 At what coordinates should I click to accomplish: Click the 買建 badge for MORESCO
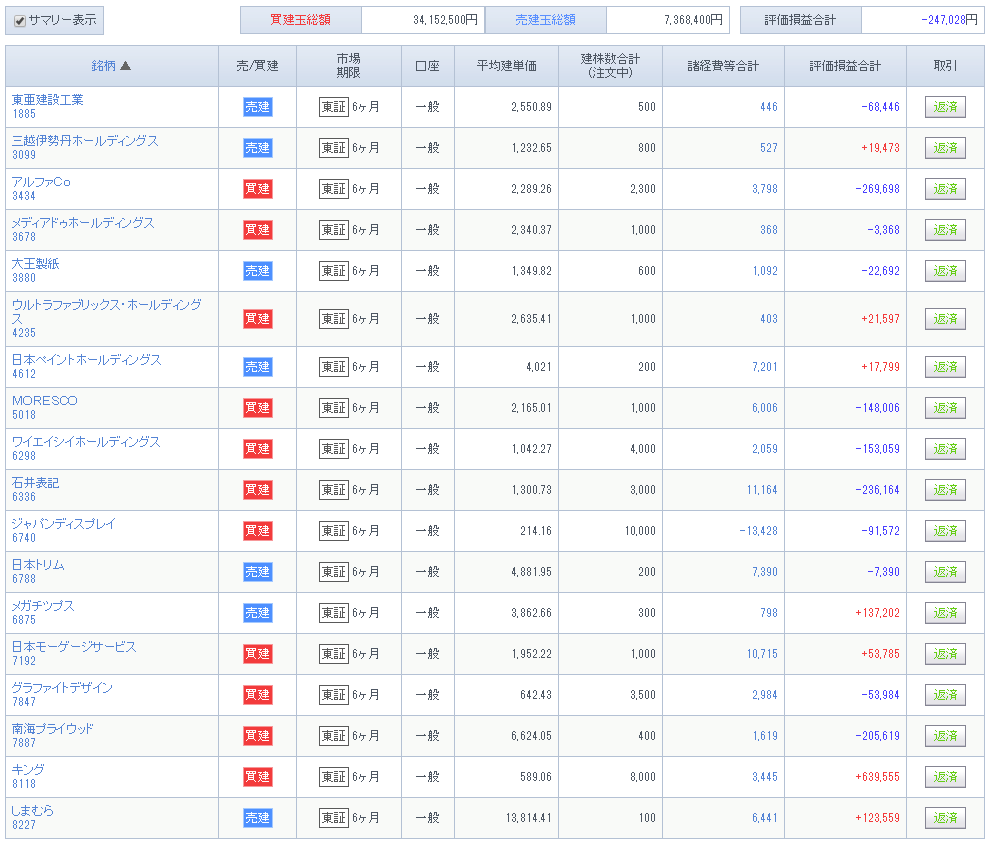tap(257, 408)
